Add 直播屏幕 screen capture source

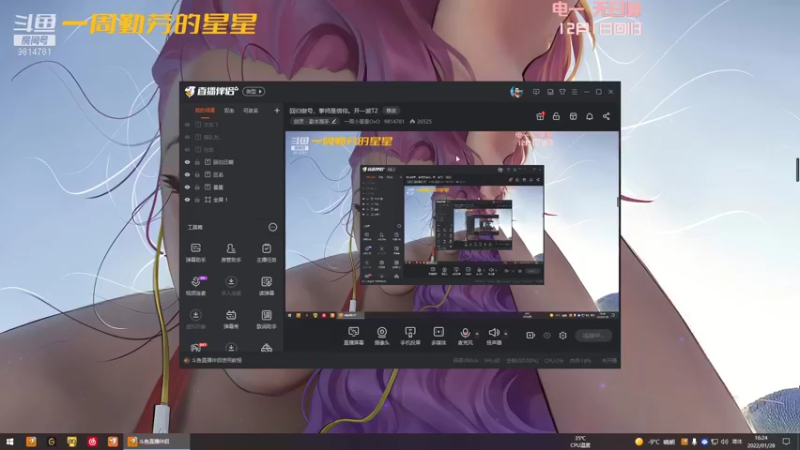coord(354,336)
